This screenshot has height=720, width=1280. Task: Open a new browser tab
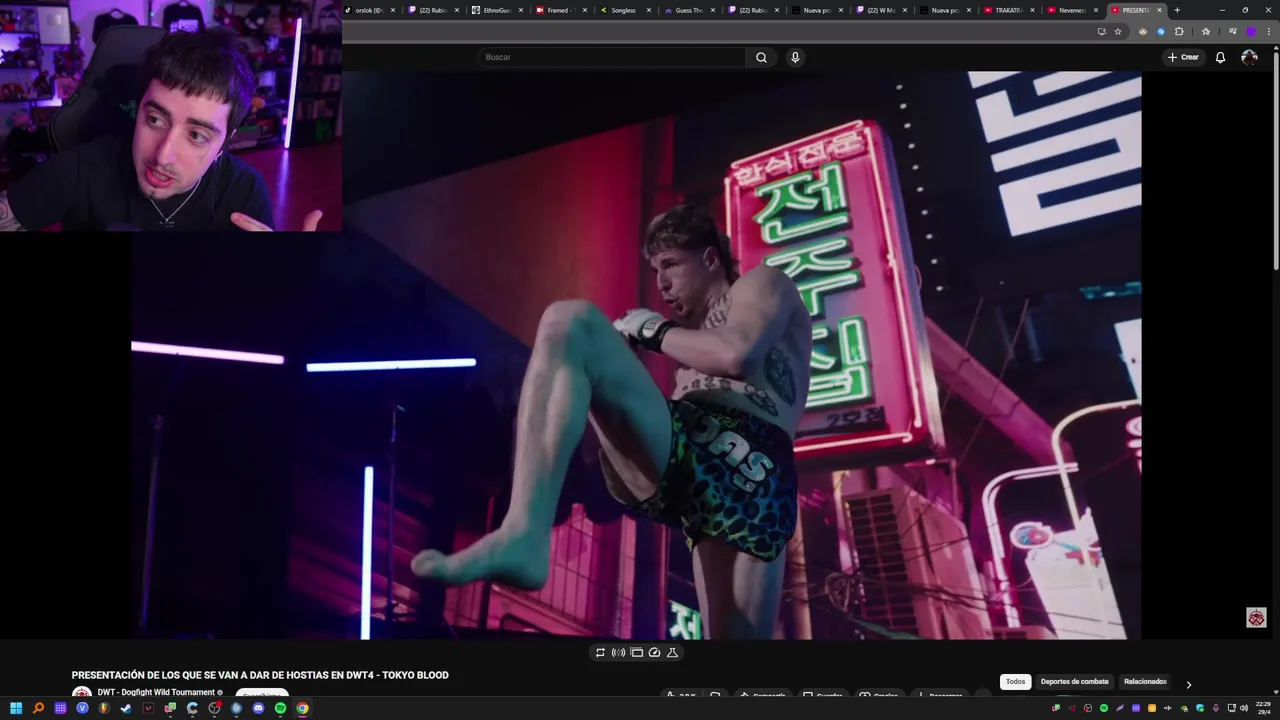(x=1177, y=10)
